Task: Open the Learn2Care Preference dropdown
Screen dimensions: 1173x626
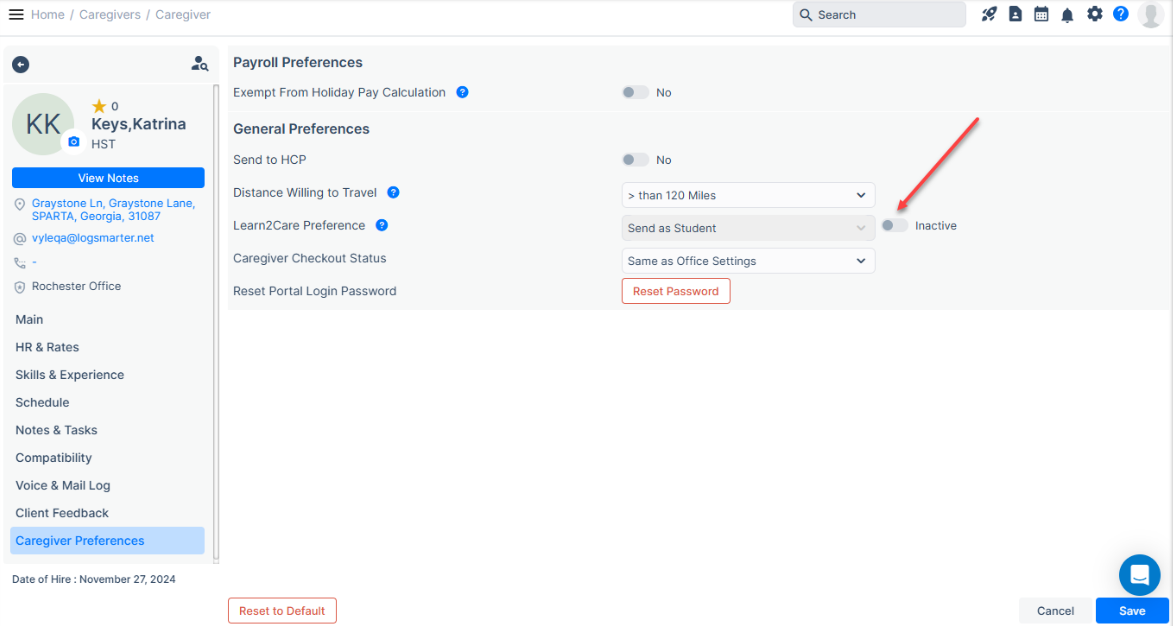Action: click(x=748, y=228)
